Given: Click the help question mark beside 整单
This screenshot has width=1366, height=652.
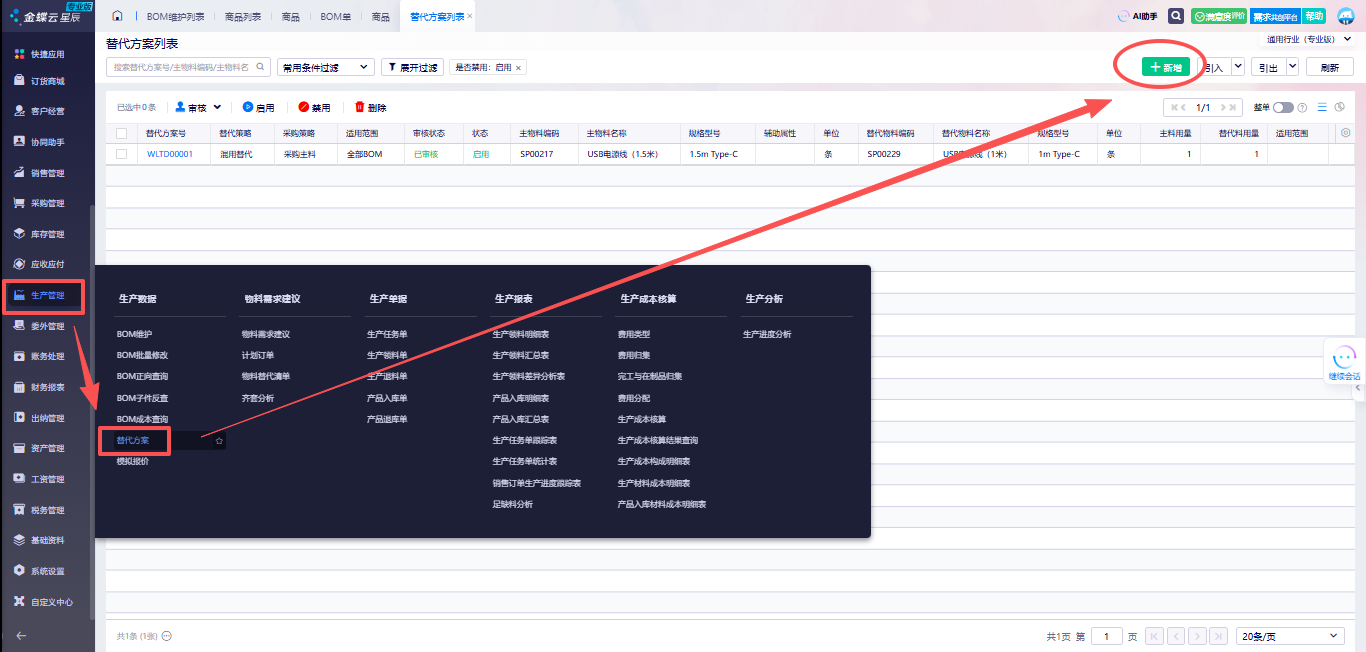Looking at the screenshot, I should [x=1302, y=108].
